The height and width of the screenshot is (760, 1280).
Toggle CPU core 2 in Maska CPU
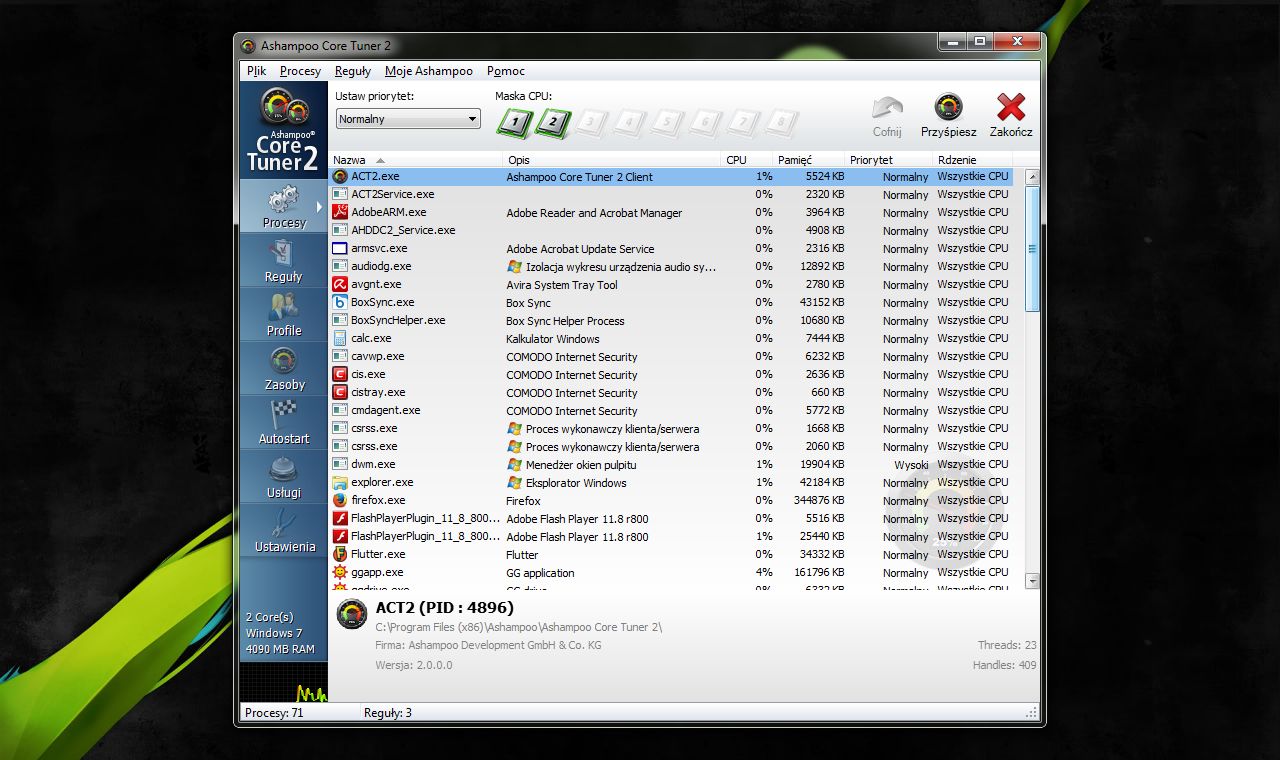tap(552, 123)
